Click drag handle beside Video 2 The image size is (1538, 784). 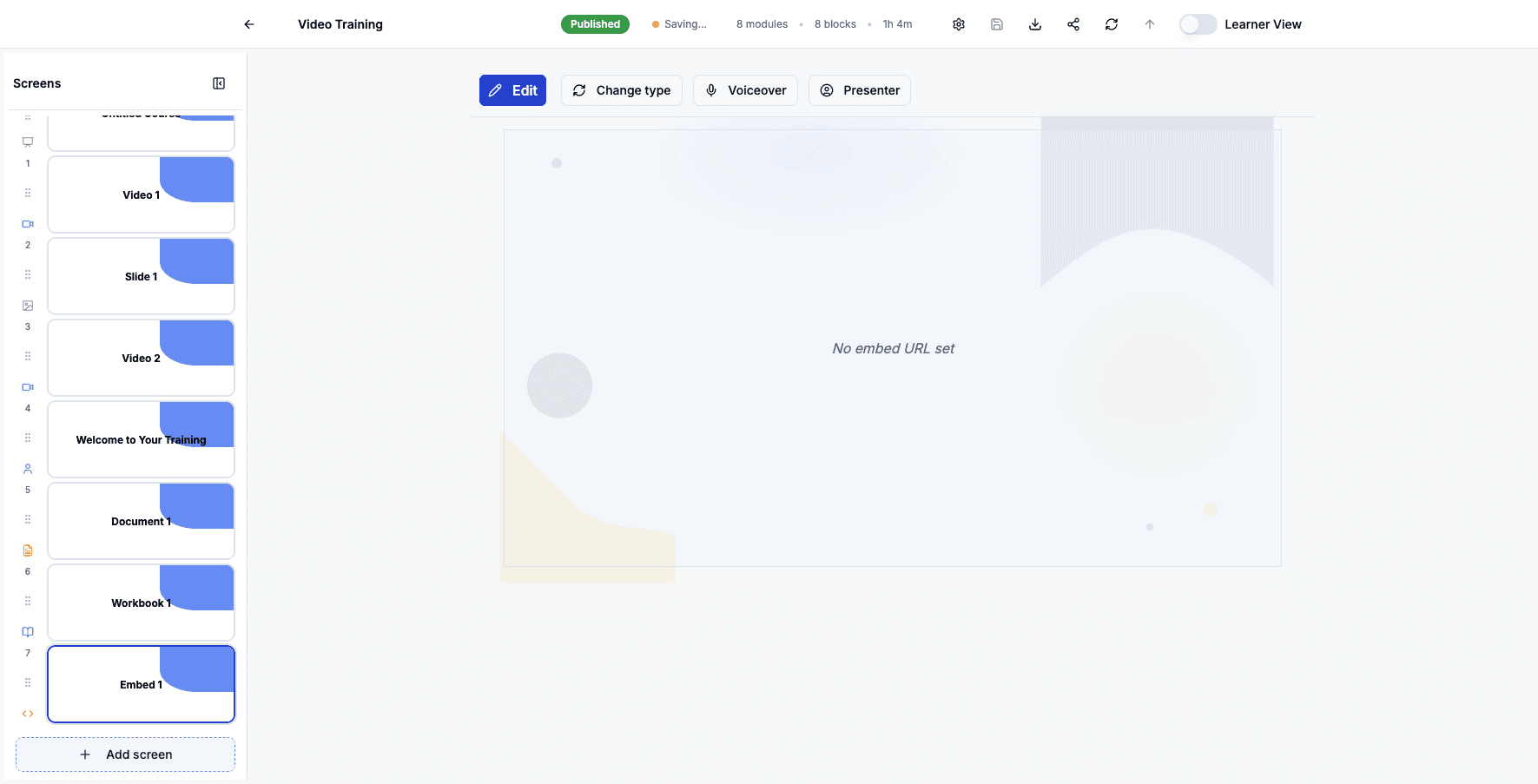click(28, 356)
